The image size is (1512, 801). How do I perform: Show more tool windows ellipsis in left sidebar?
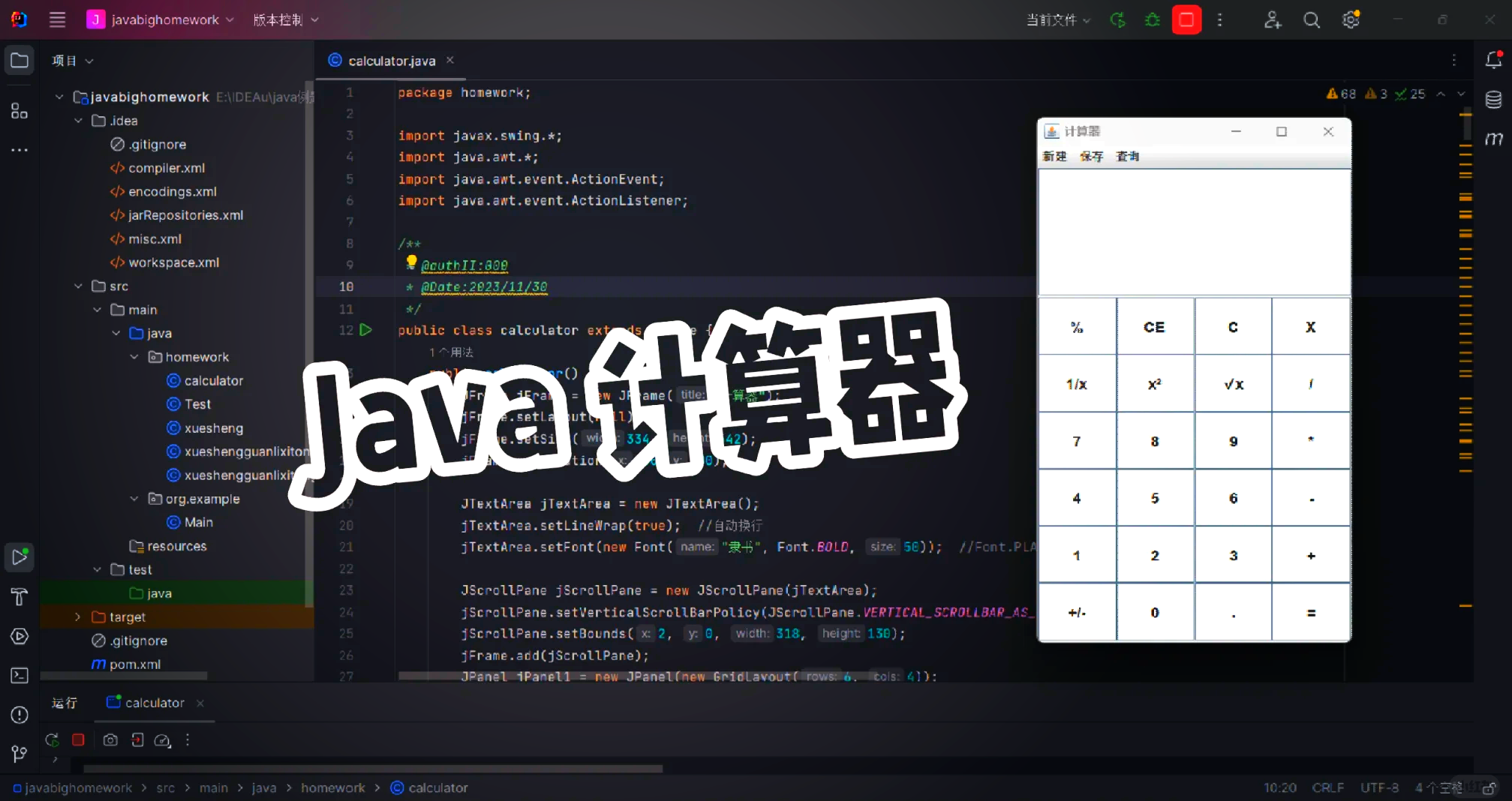[x=20, y=150]
